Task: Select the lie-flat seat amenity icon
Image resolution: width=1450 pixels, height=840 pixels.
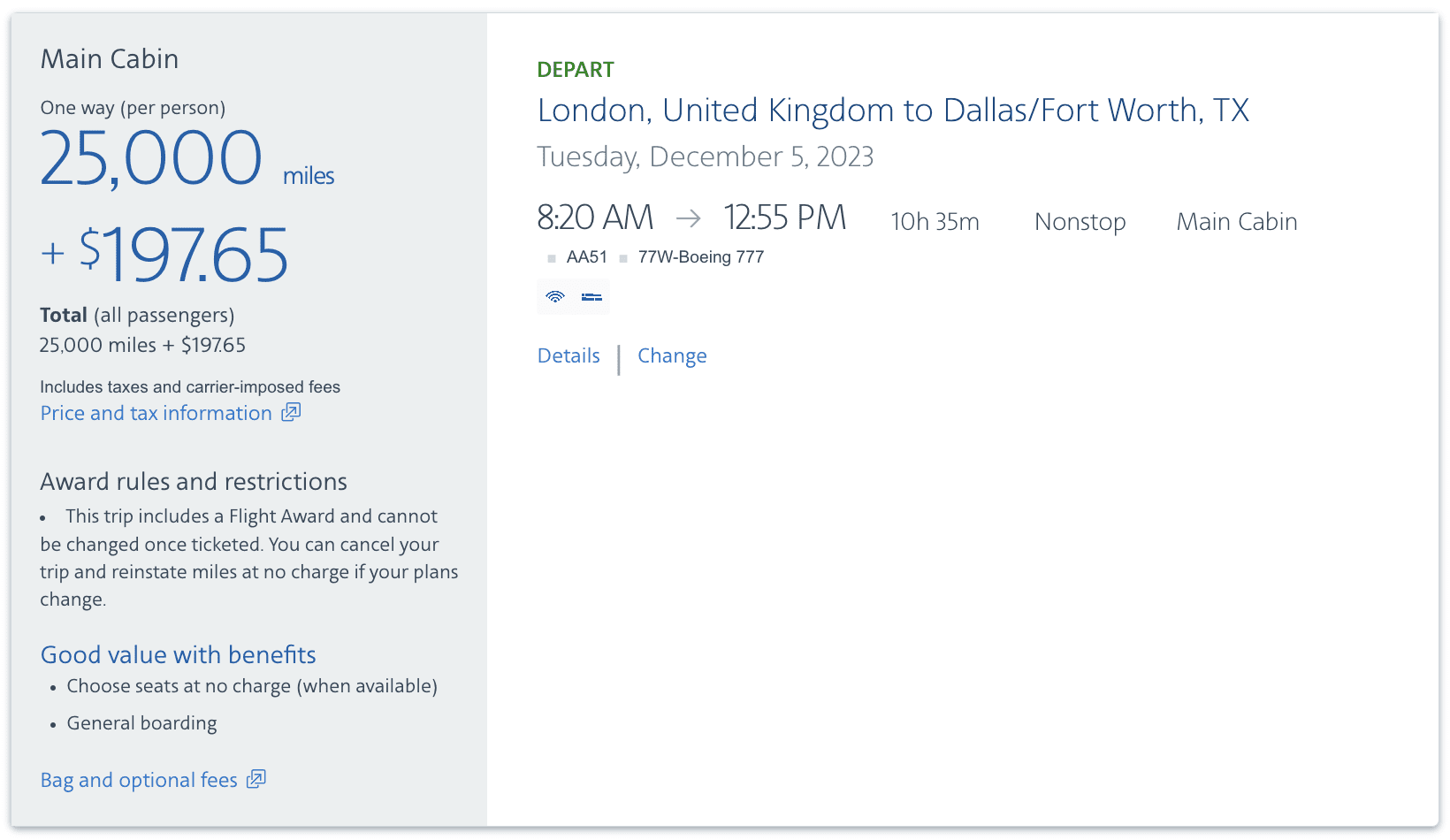Action: pyautogui.click(x=591, y=296)
